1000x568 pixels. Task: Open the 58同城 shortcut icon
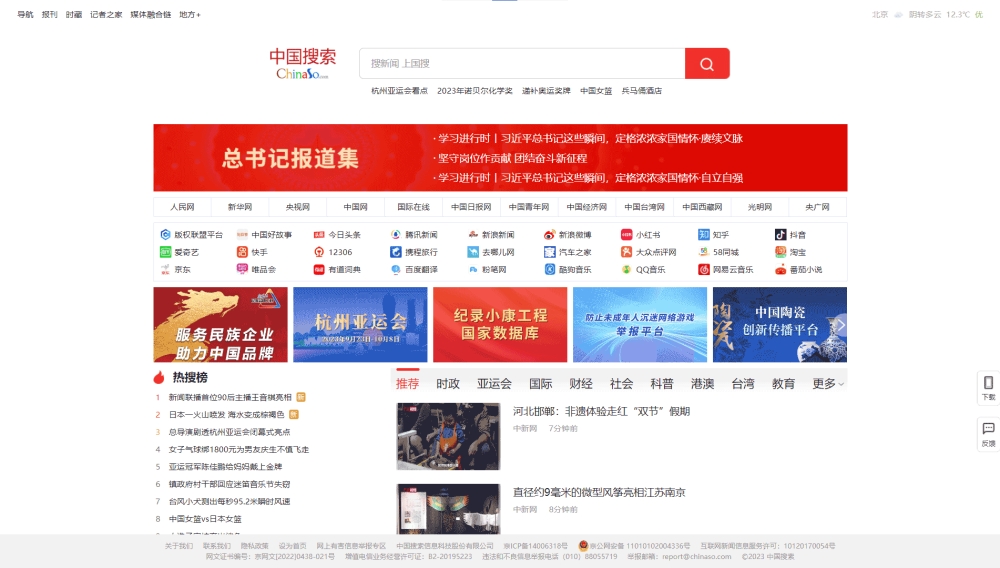(703, 252)
